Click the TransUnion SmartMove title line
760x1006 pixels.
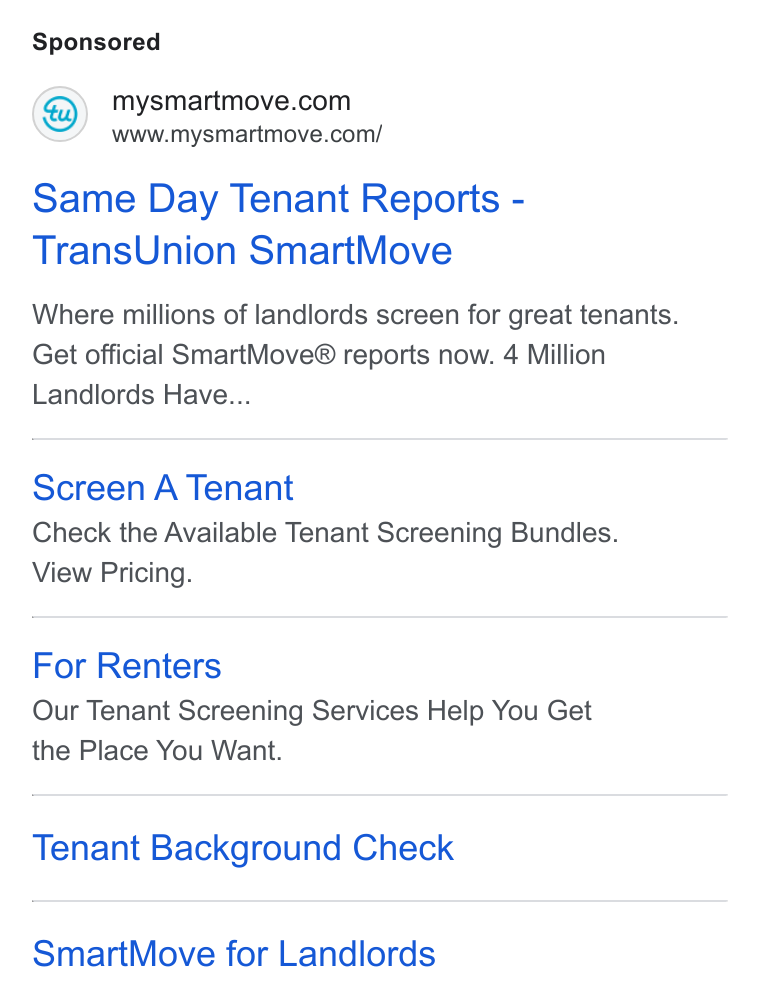pyautogui.click(x=242, y=250)
